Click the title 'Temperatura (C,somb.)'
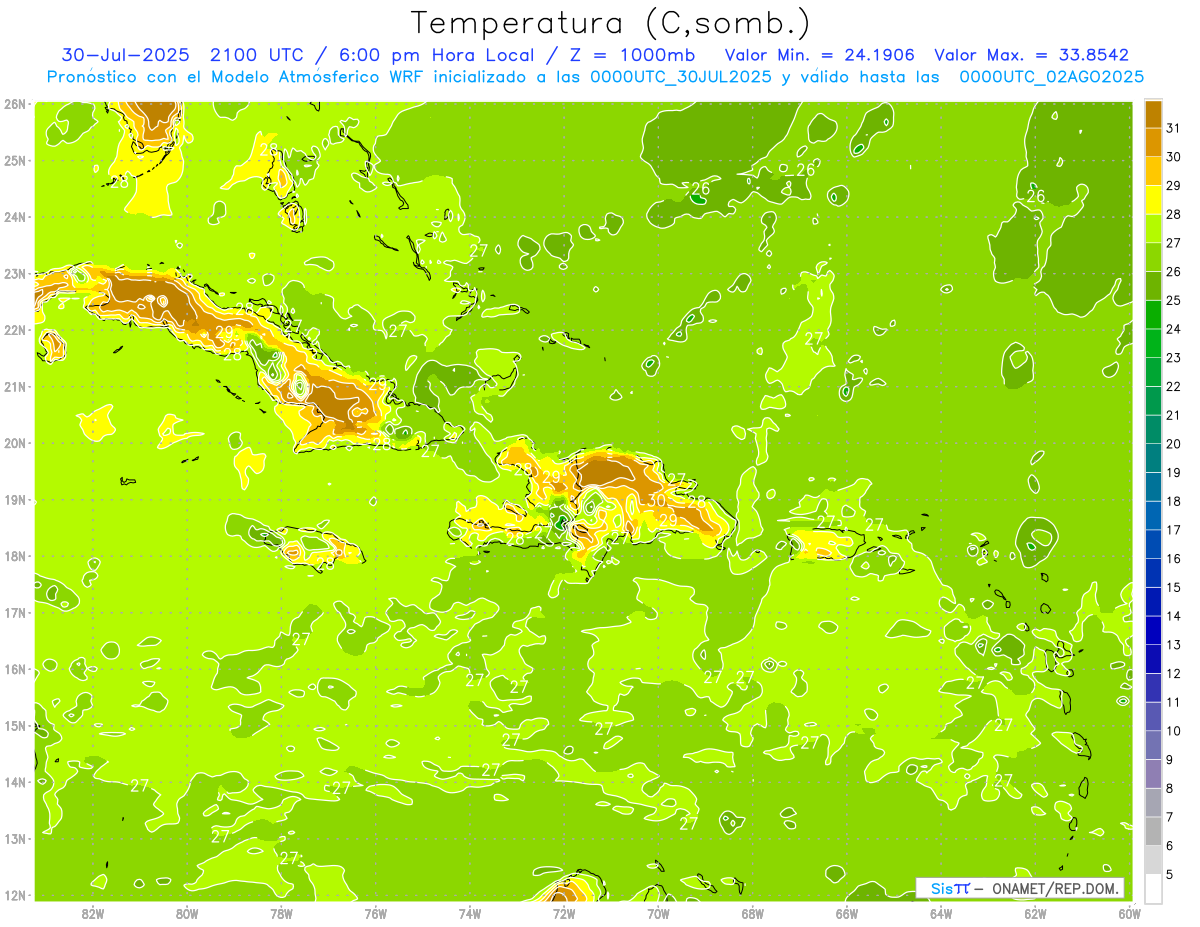This screenshot has width=1200, height=927. tap(611, 23)
